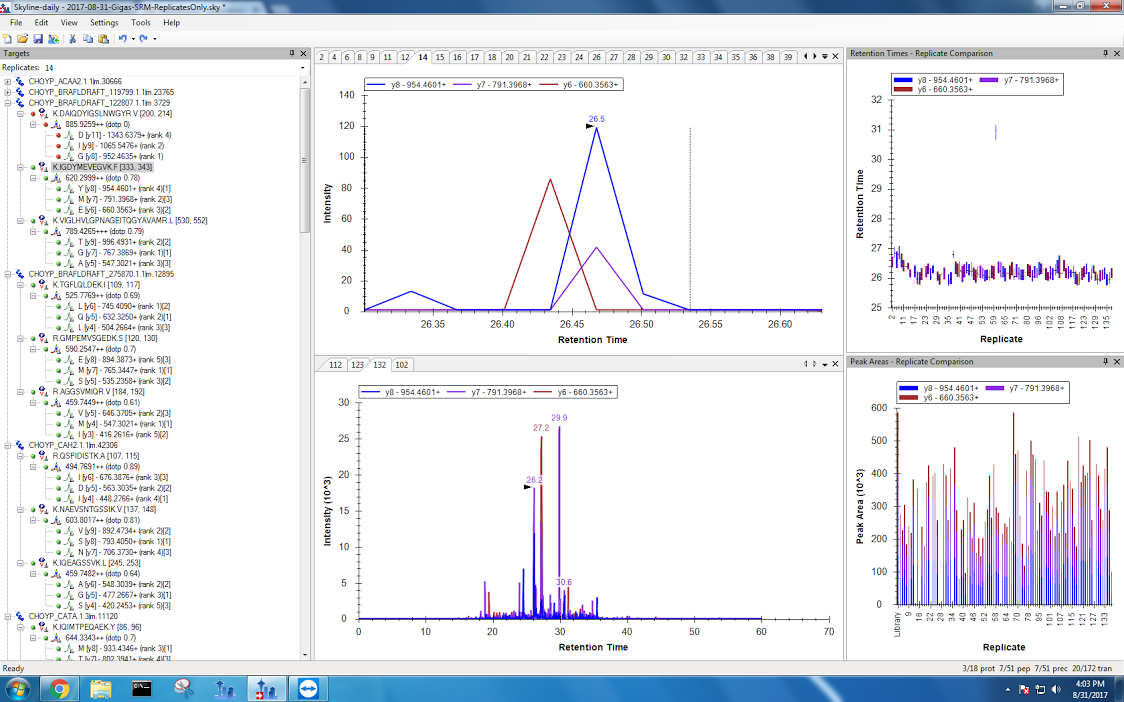Click the Paste clipboard toolbar icon
This screenshot has width=1124, height=702.
[x=103, y=38]
